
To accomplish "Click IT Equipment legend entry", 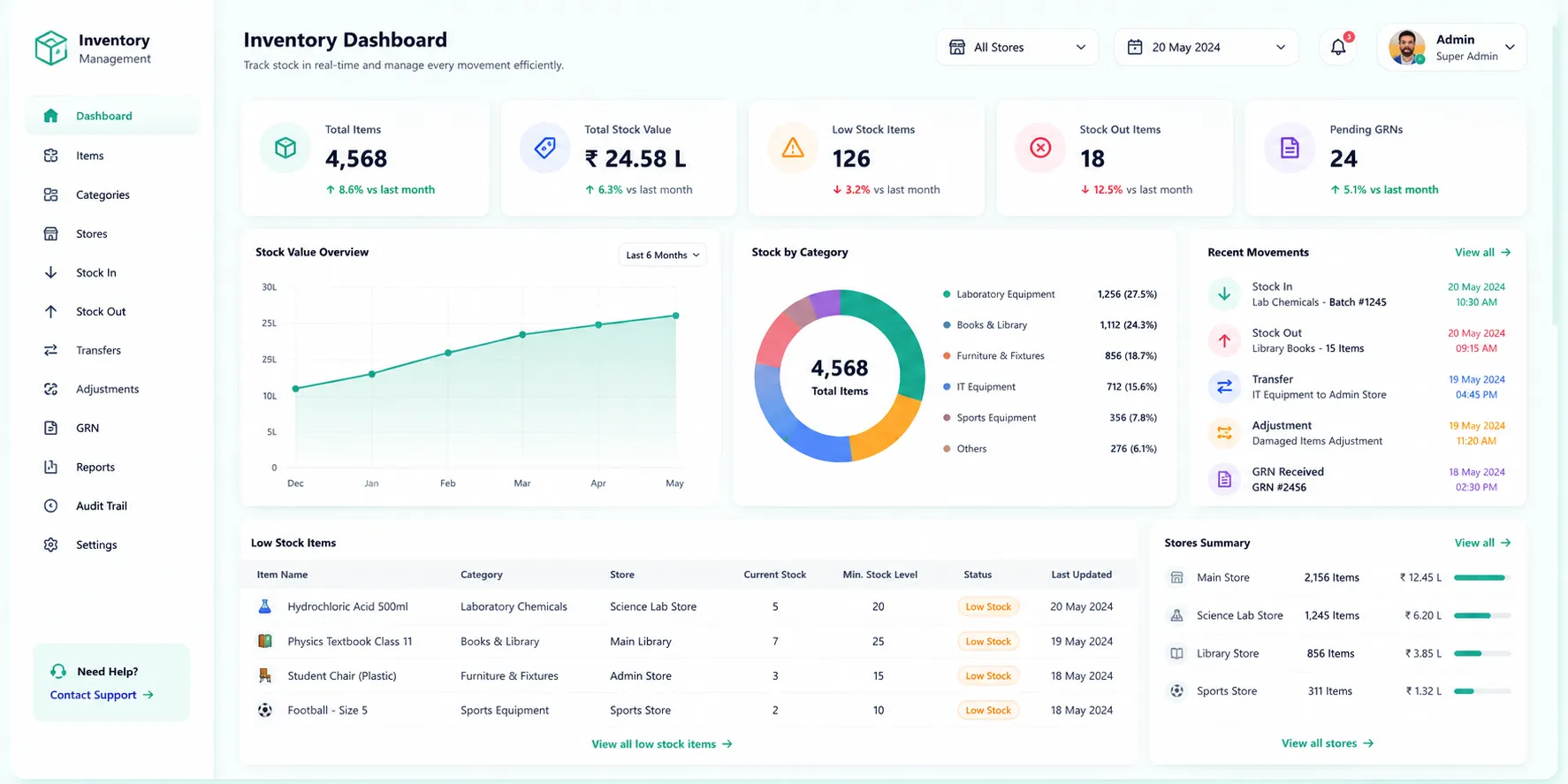I will 1049,386.
